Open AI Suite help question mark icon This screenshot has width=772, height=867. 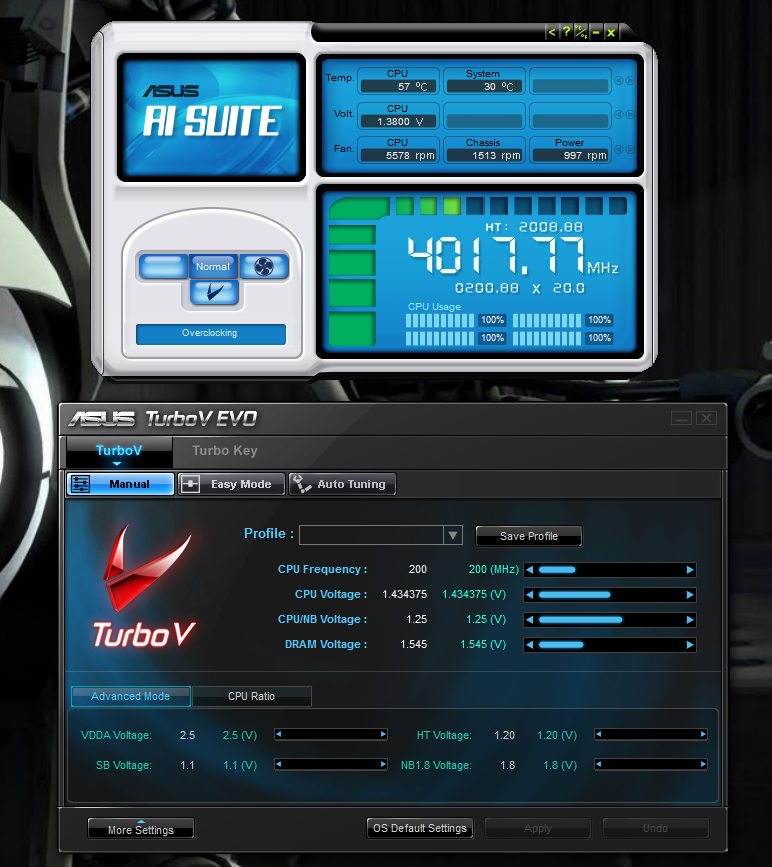point(566,32)
